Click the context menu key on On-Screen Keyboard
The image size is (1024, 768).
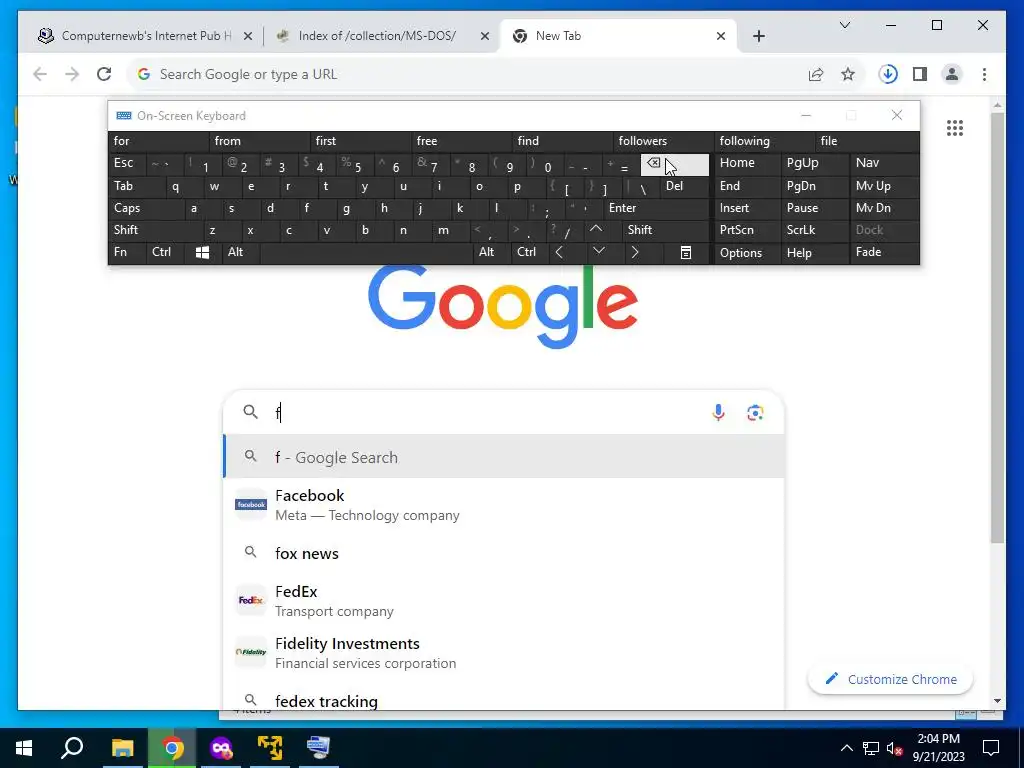click(x=686, y=253)
